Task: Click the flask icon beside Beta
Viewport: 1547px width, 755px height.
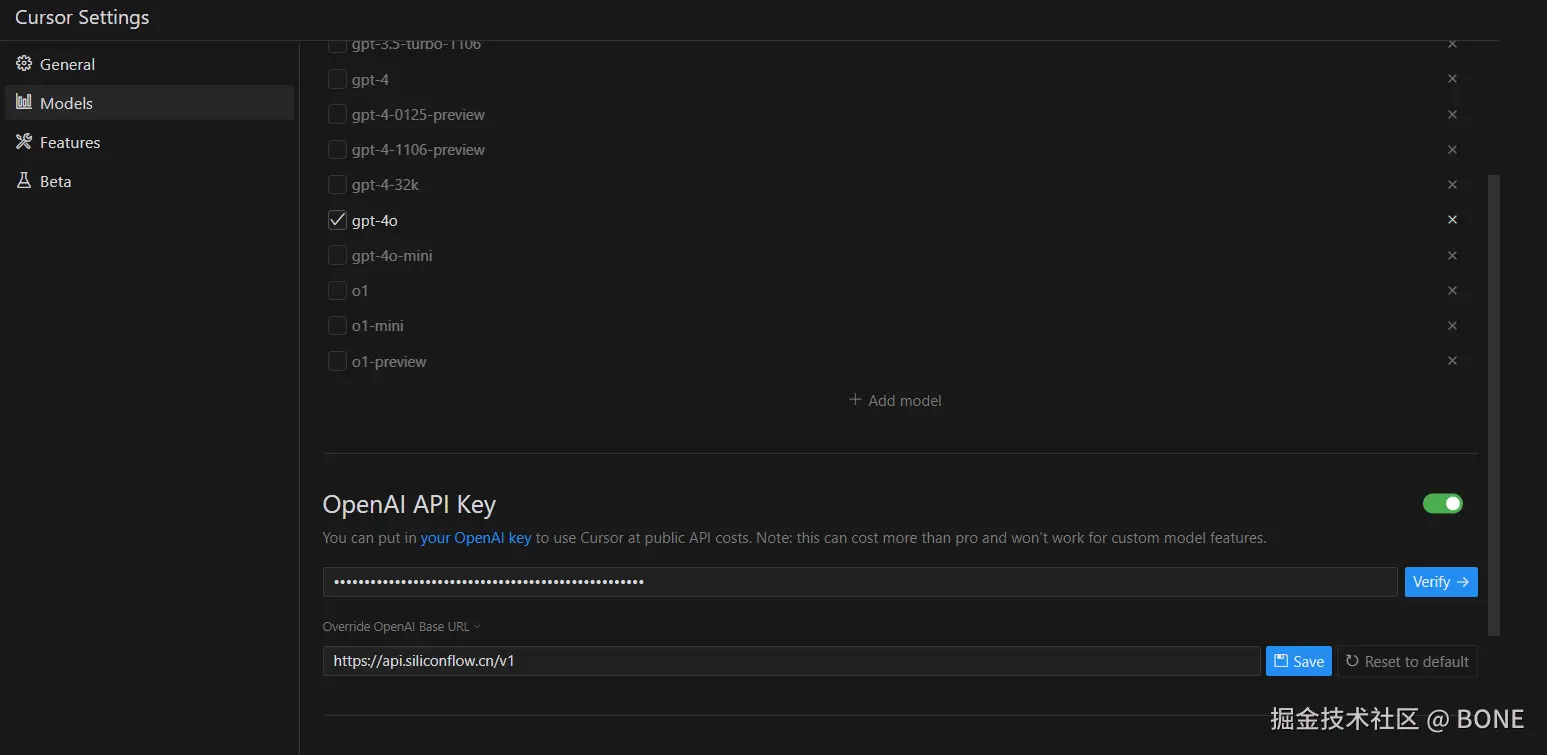Action: pos(24,181)
